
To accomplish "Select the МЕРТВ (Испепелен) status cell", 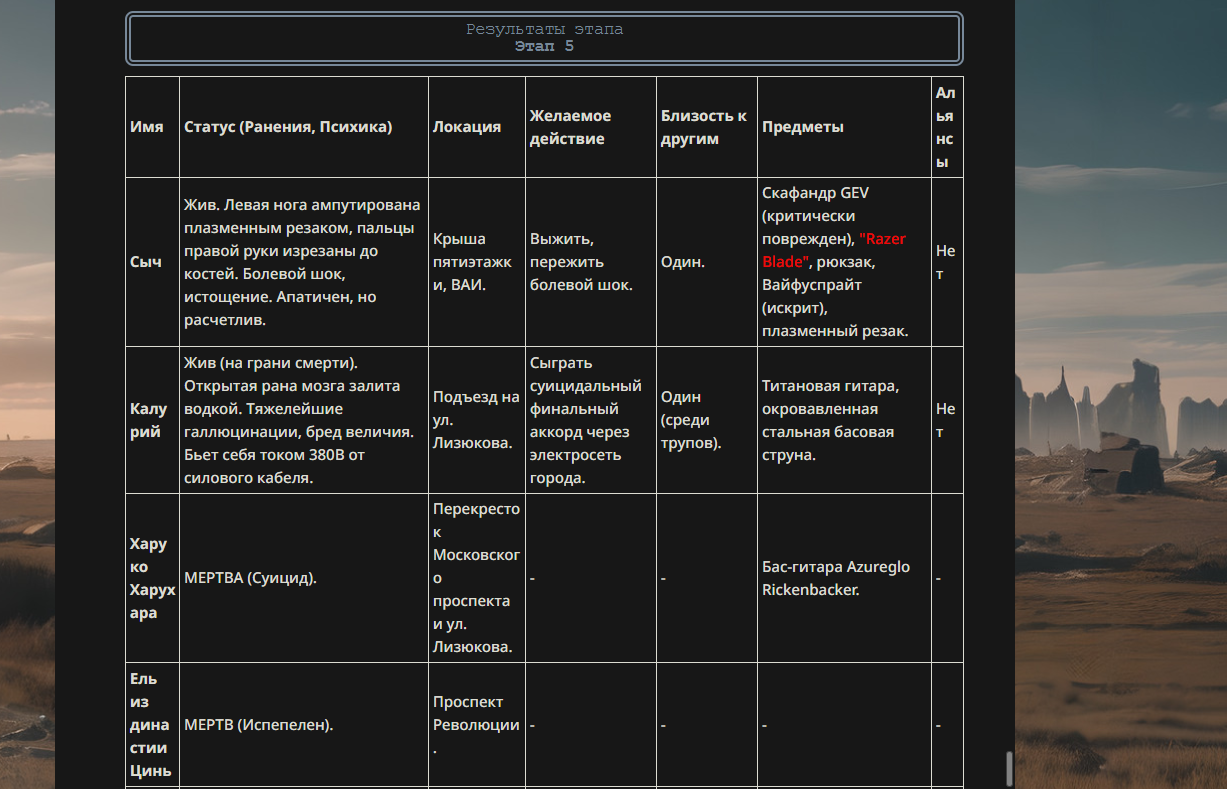I will tap(304, 724).
